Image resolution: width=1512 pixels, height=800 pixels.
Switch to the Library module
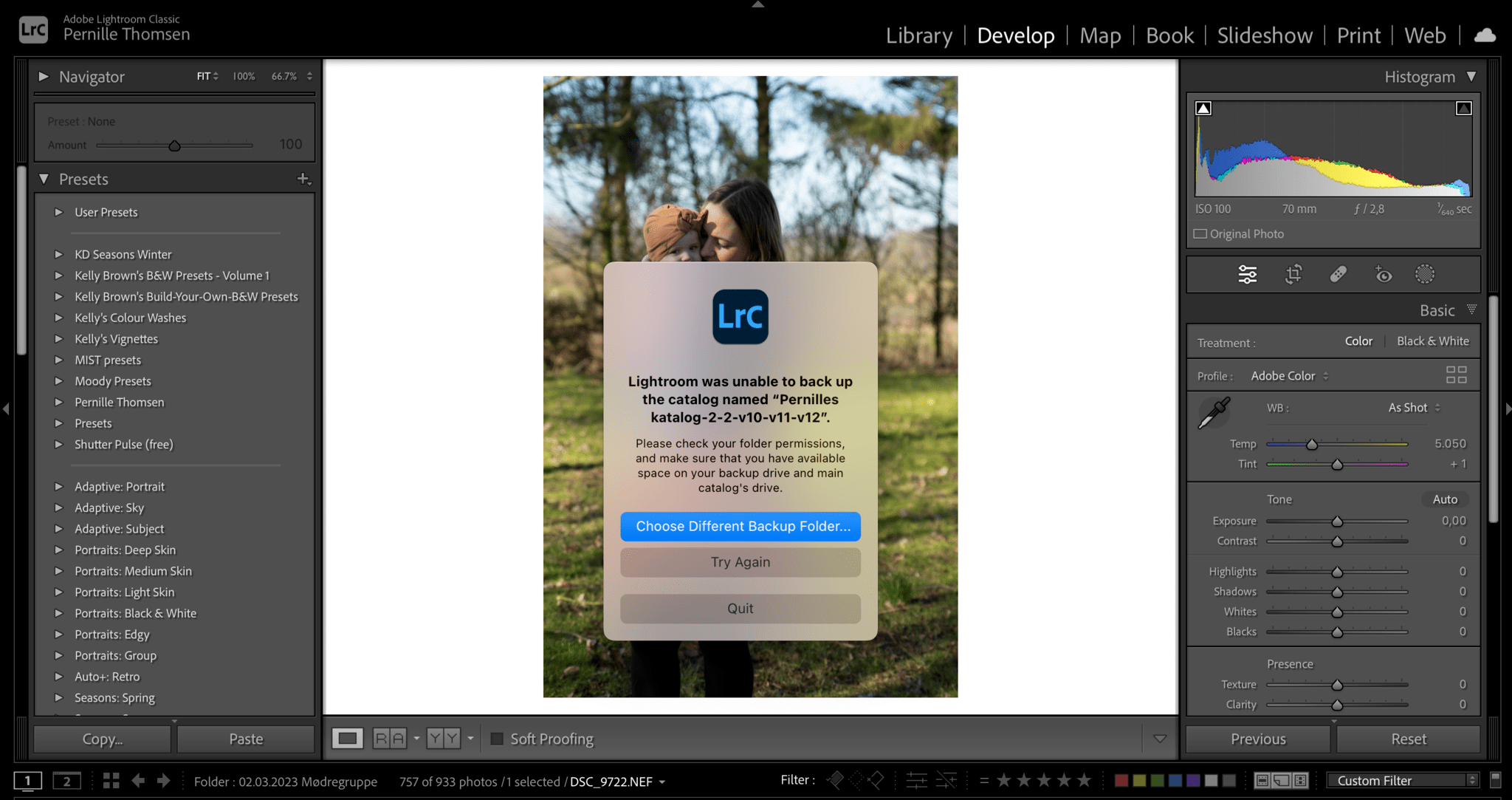click(x=918, y=35)
